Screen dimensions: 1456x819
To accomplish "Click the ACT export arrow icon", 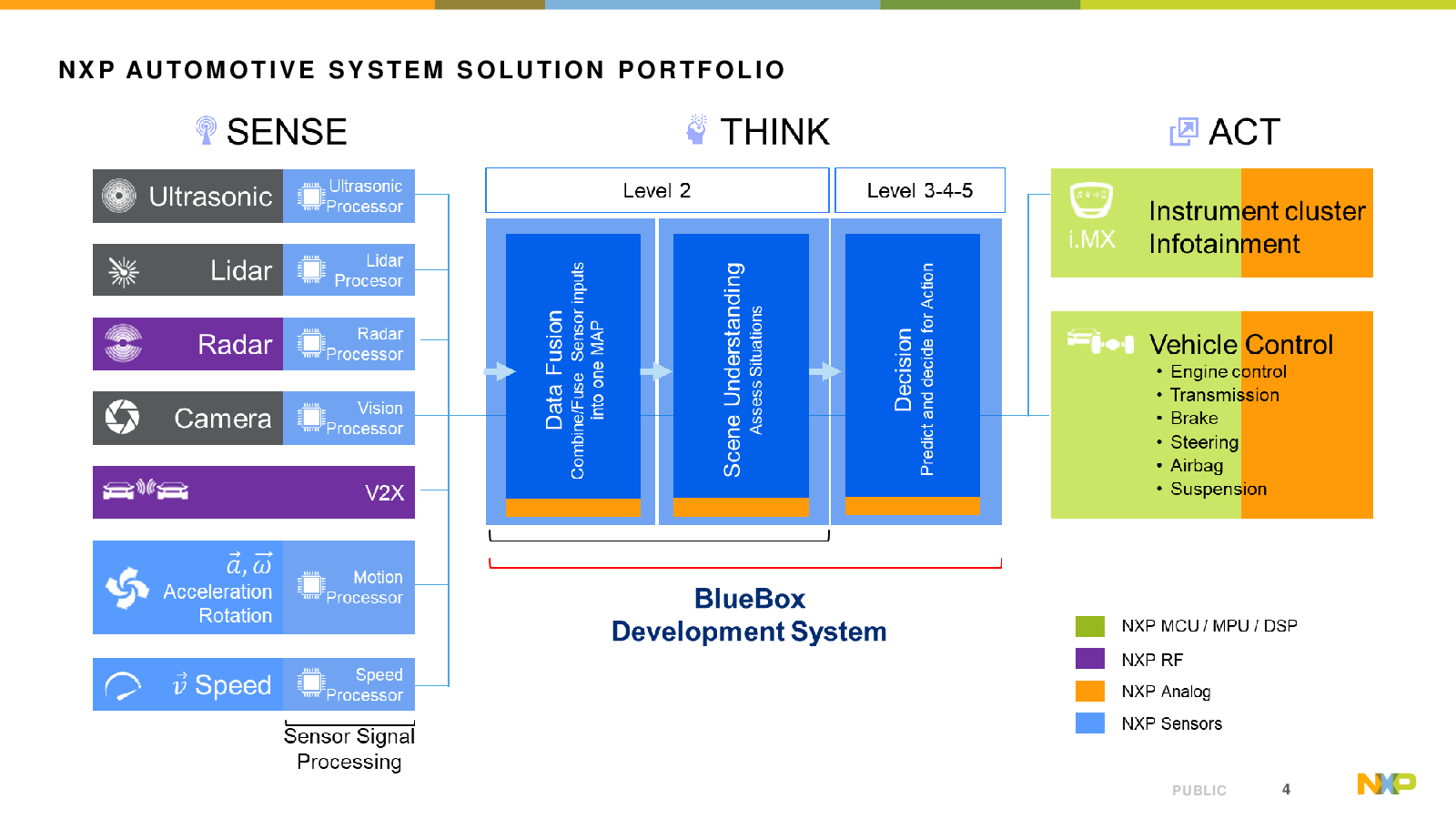I will 1183,132.
